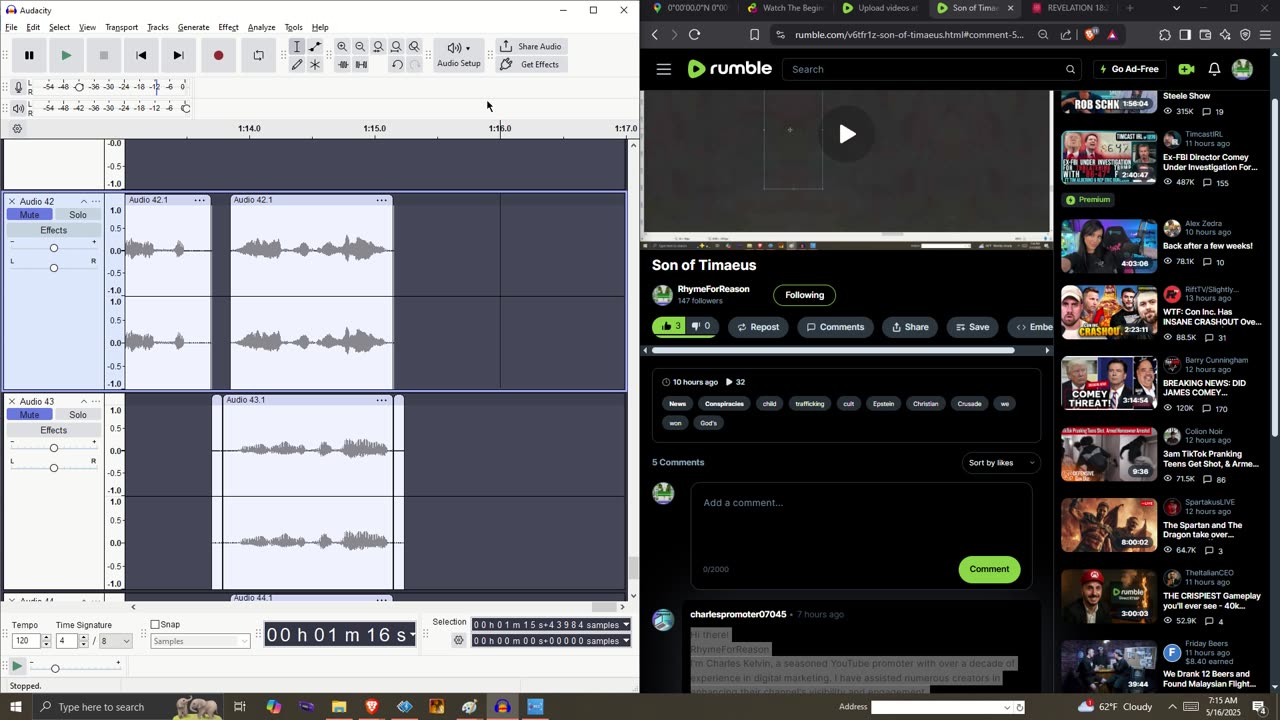Viewport: 1280px width, 720px height.
Task: Click the Zoom Out magnifier icon
Action: point(360,47)
